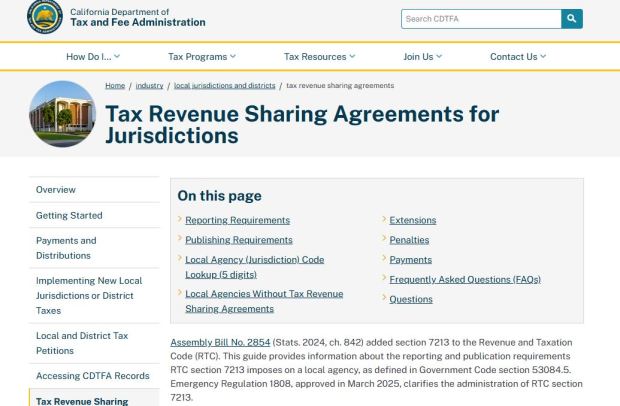Click the circular building thumbnail image
The image size is (620, 406).
(63, 113)
